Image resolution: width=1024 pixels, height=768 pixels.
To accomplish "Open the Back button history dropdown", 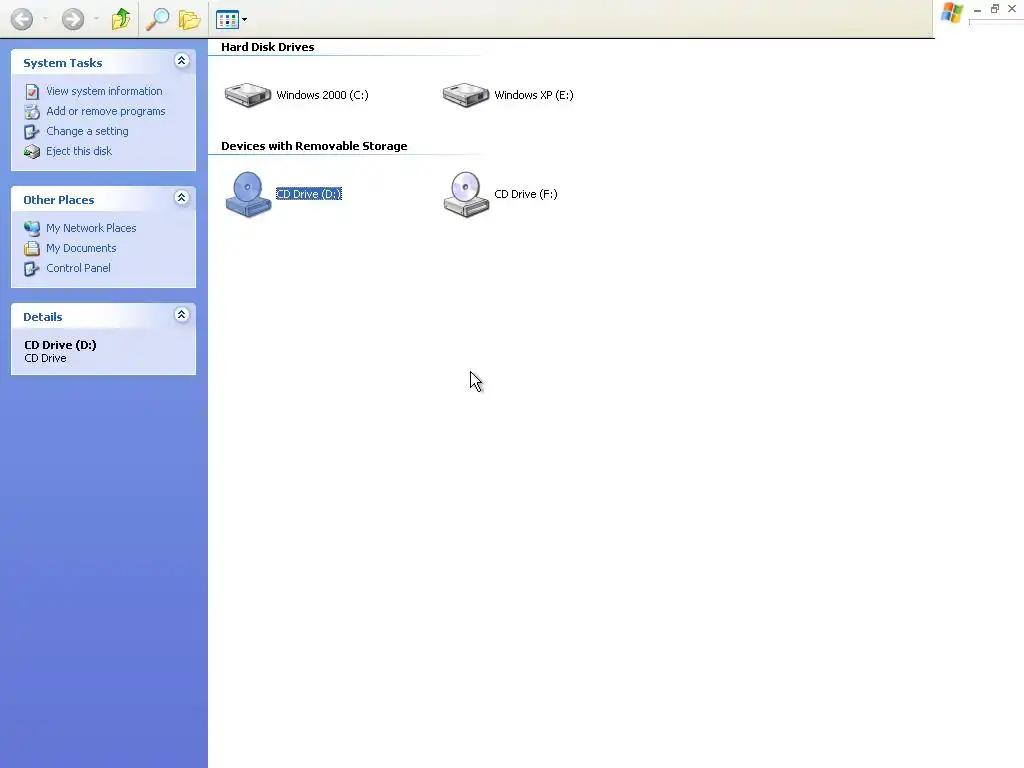I will pos(45,19).
